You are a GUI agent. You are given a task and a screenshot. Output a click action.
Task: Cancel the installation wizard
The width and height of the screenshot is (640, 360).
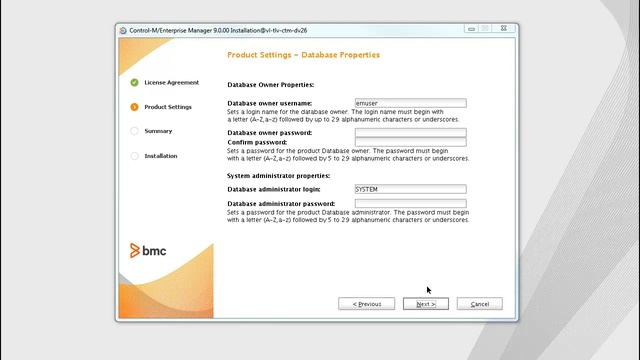pos(480,304)
